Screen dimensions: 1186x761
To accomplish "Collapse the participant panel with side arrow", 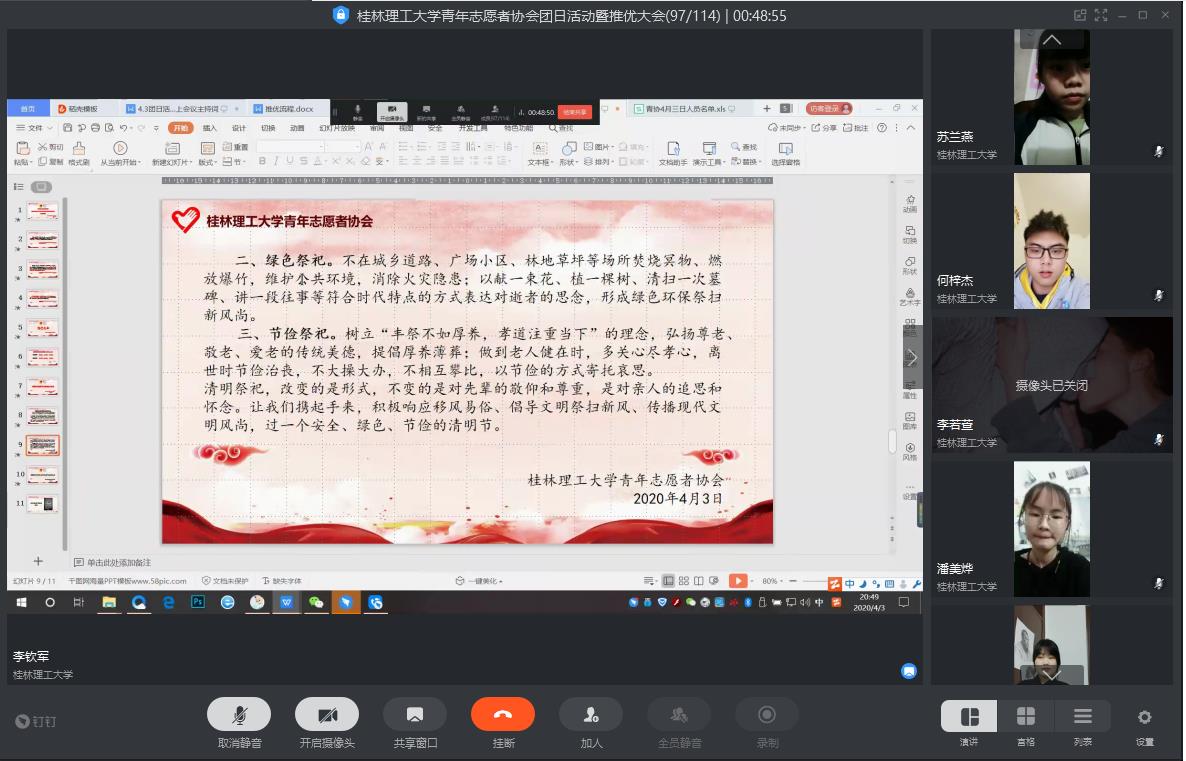I will (912, 357).
